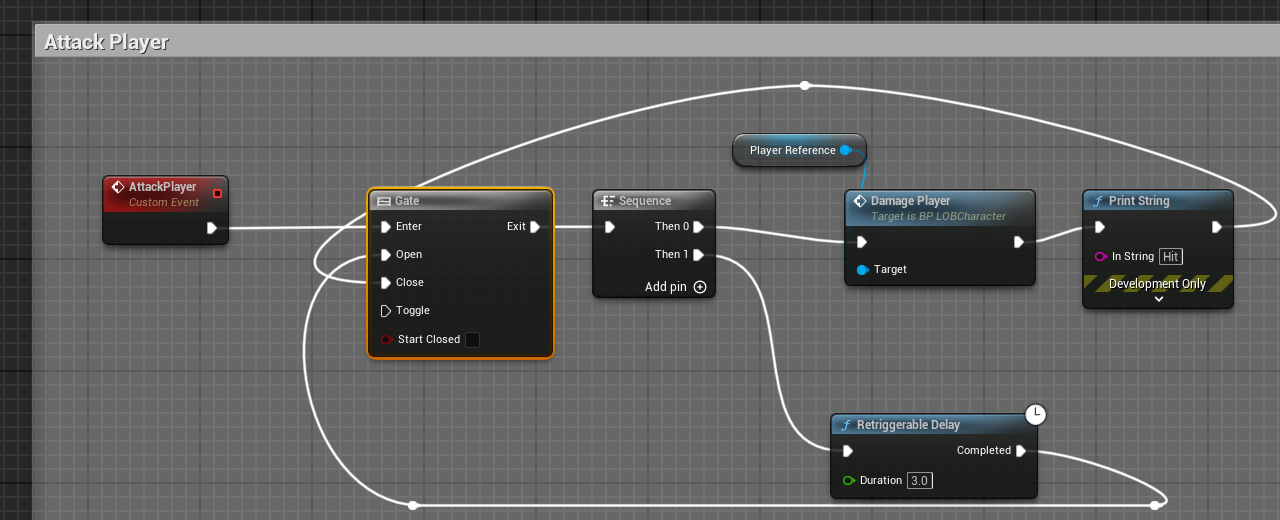The image size is (1280, 520).
Task: Click the Player Reference output pin
Action: coord(845,150)
